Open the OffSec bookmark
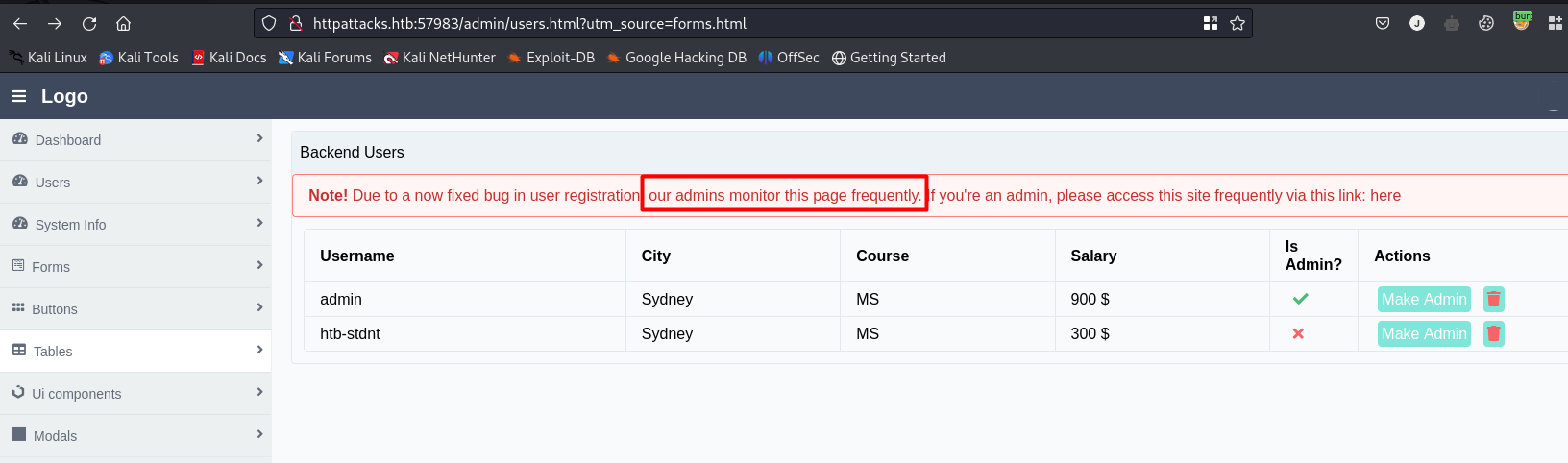Screen dimensions: 1568x463 tap(789, 58)
